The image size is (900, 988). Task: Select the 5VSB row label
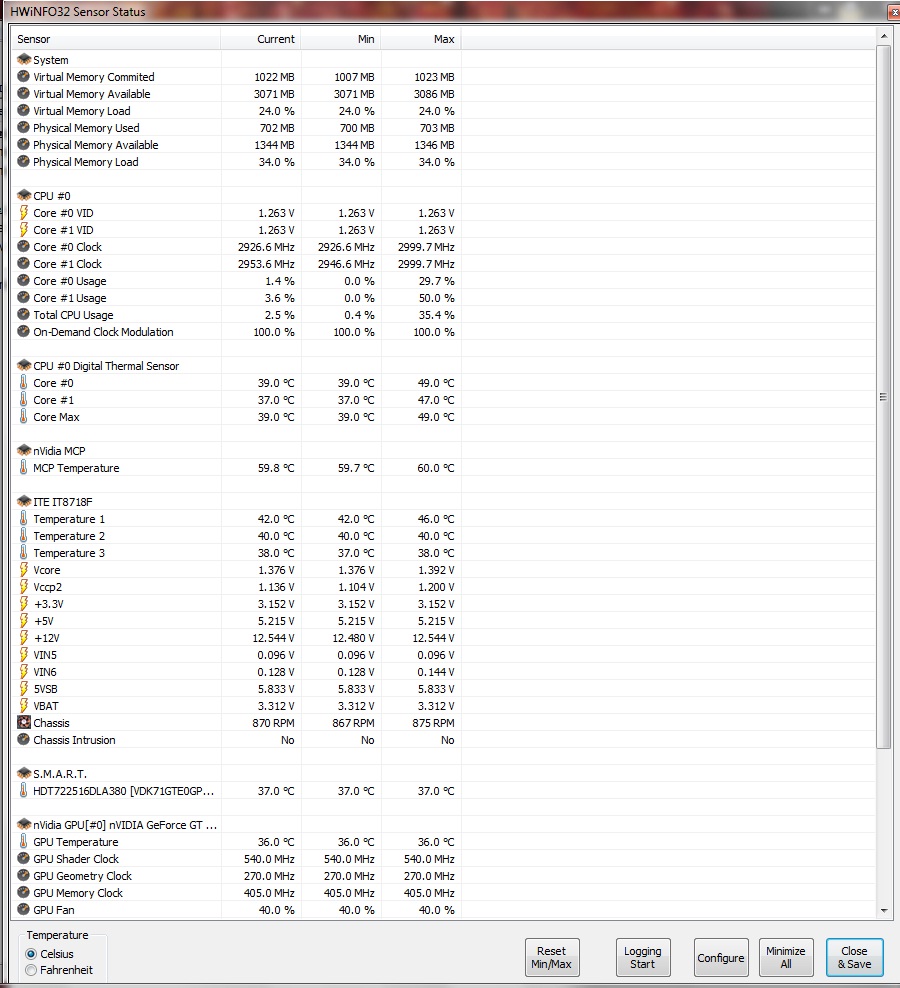coord(45,689)
